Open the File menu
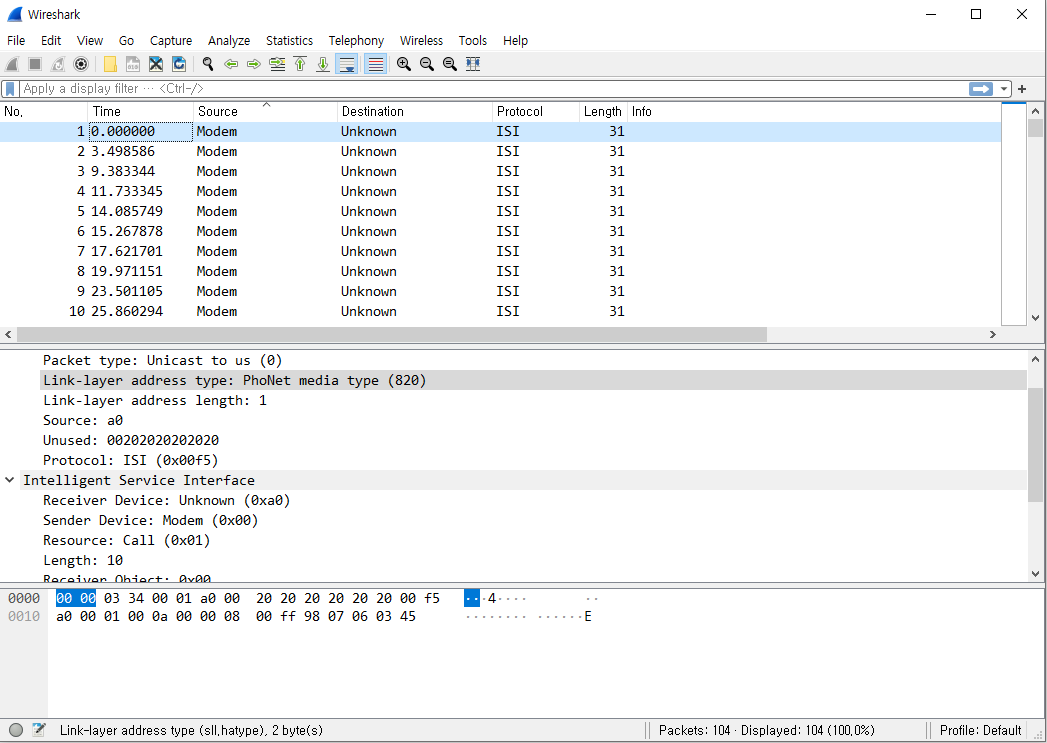The width and height of the screenshot is (1047, 743). point(16,41)
